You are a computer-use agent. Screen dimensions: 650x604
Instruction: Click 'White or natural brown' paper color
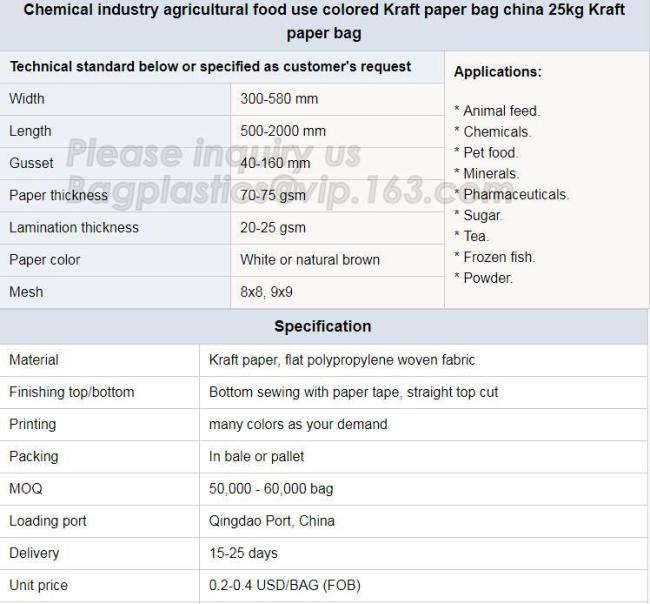(310, 259)
